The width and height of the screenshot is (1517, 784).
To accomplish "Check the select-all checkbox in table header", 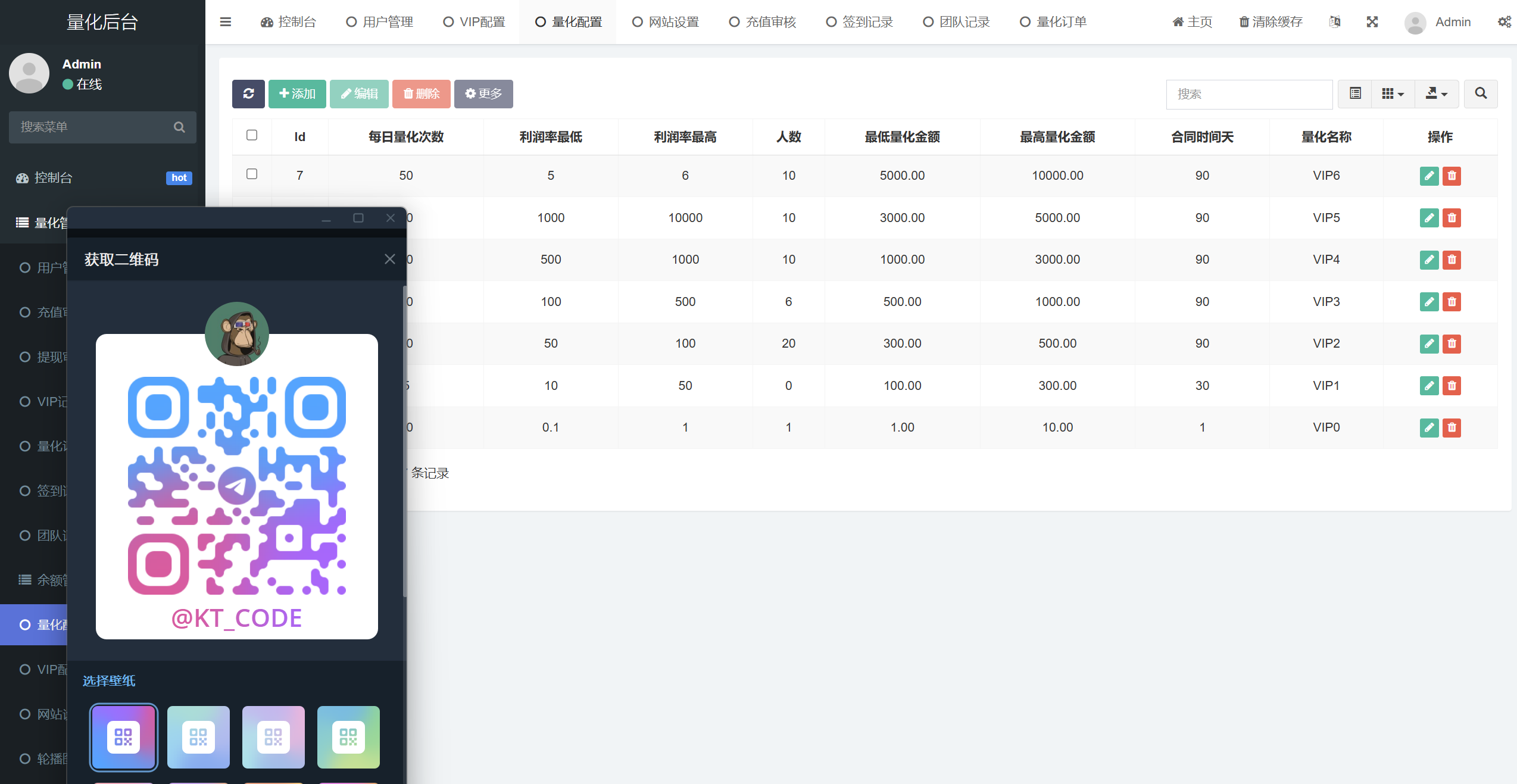I will 252,135.
